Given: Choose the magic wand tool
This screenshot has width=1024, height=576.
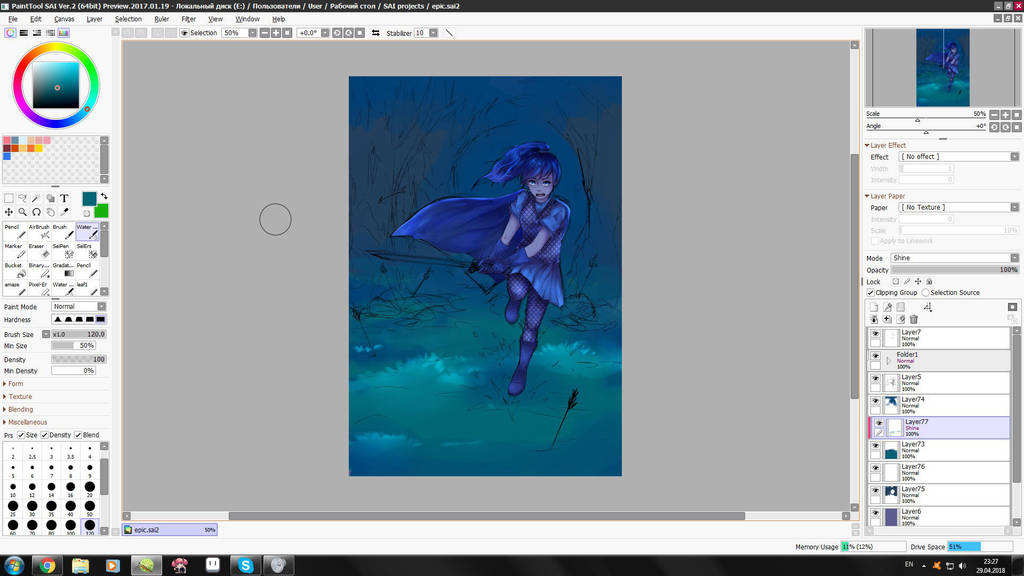Looking at the screenshot, I should coord(36,198).
